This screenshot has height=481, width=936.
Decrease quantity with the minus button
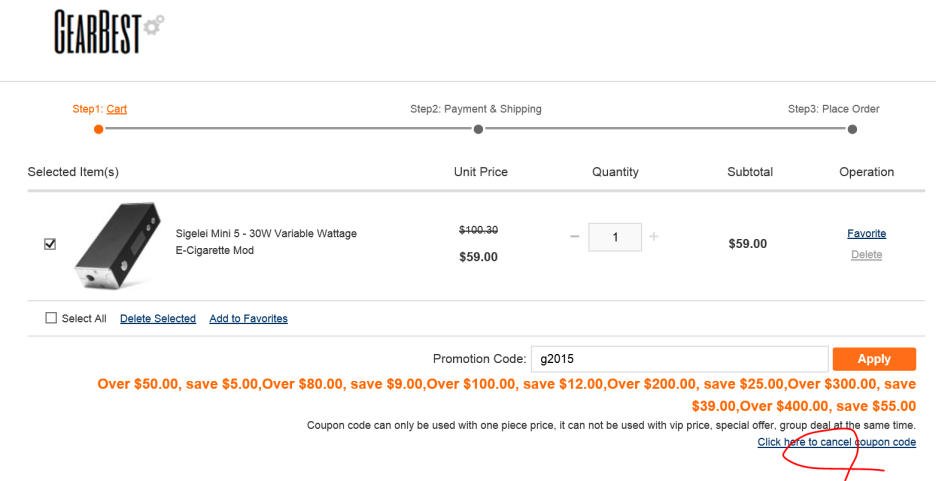574,237
